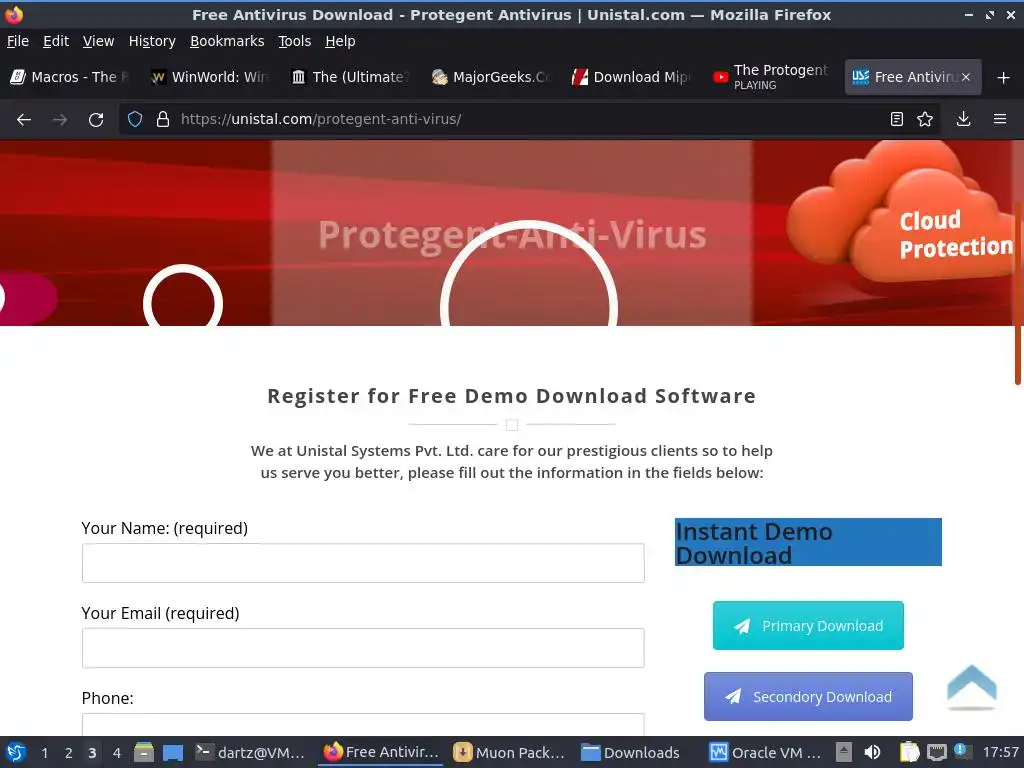Open the dartz@VM terminal taskbar item
This screenshot has width=1024, height=768.
click(x=250, y=753)
